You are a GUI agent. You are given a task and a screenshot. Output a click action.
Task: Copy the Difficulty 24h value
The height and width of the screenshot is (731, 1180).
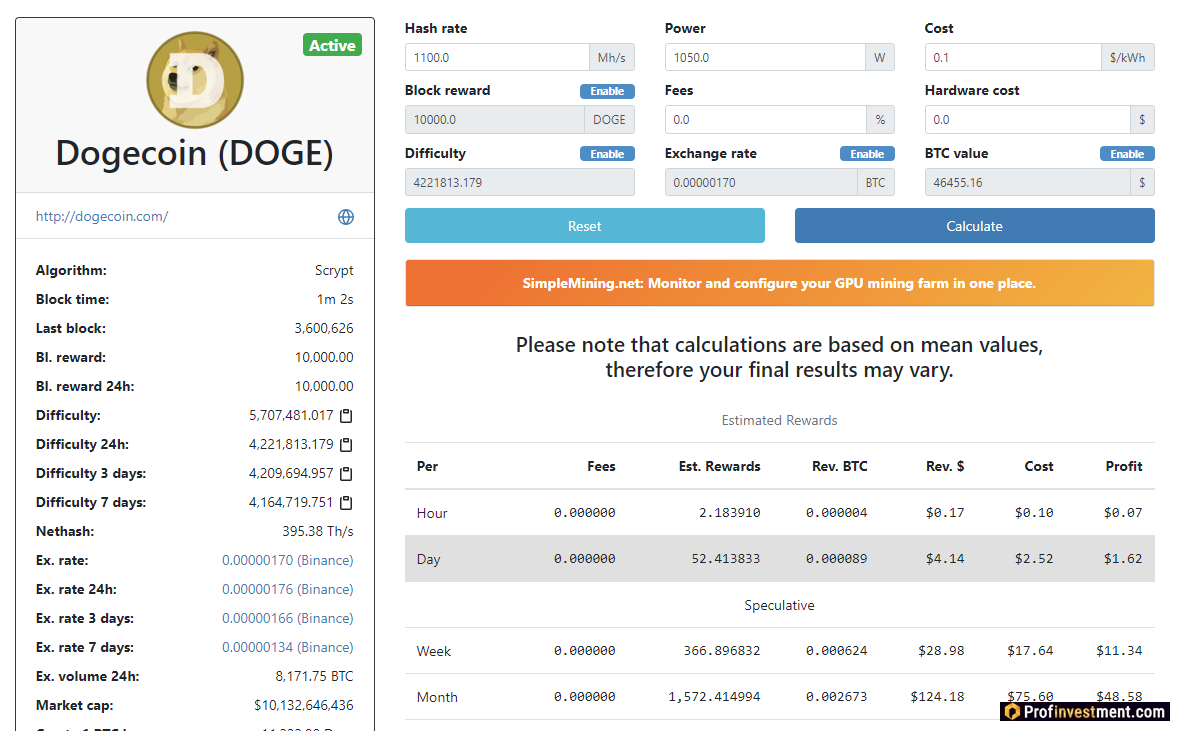346,445
